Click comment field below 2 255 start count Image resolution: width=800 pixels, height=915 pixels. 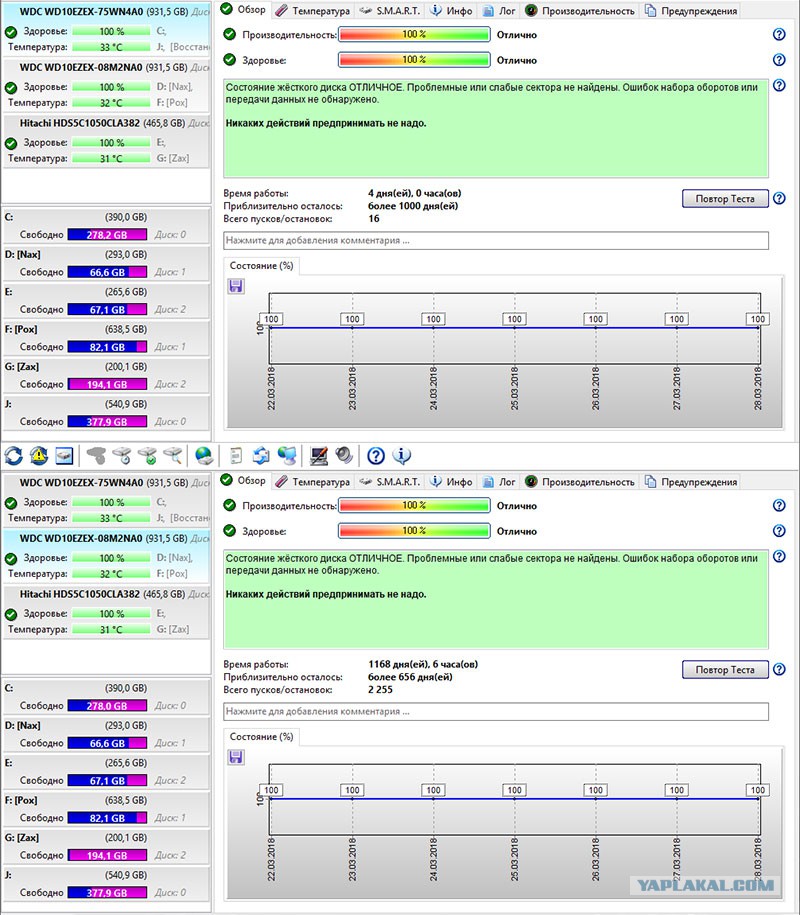[x=495, y=711]
